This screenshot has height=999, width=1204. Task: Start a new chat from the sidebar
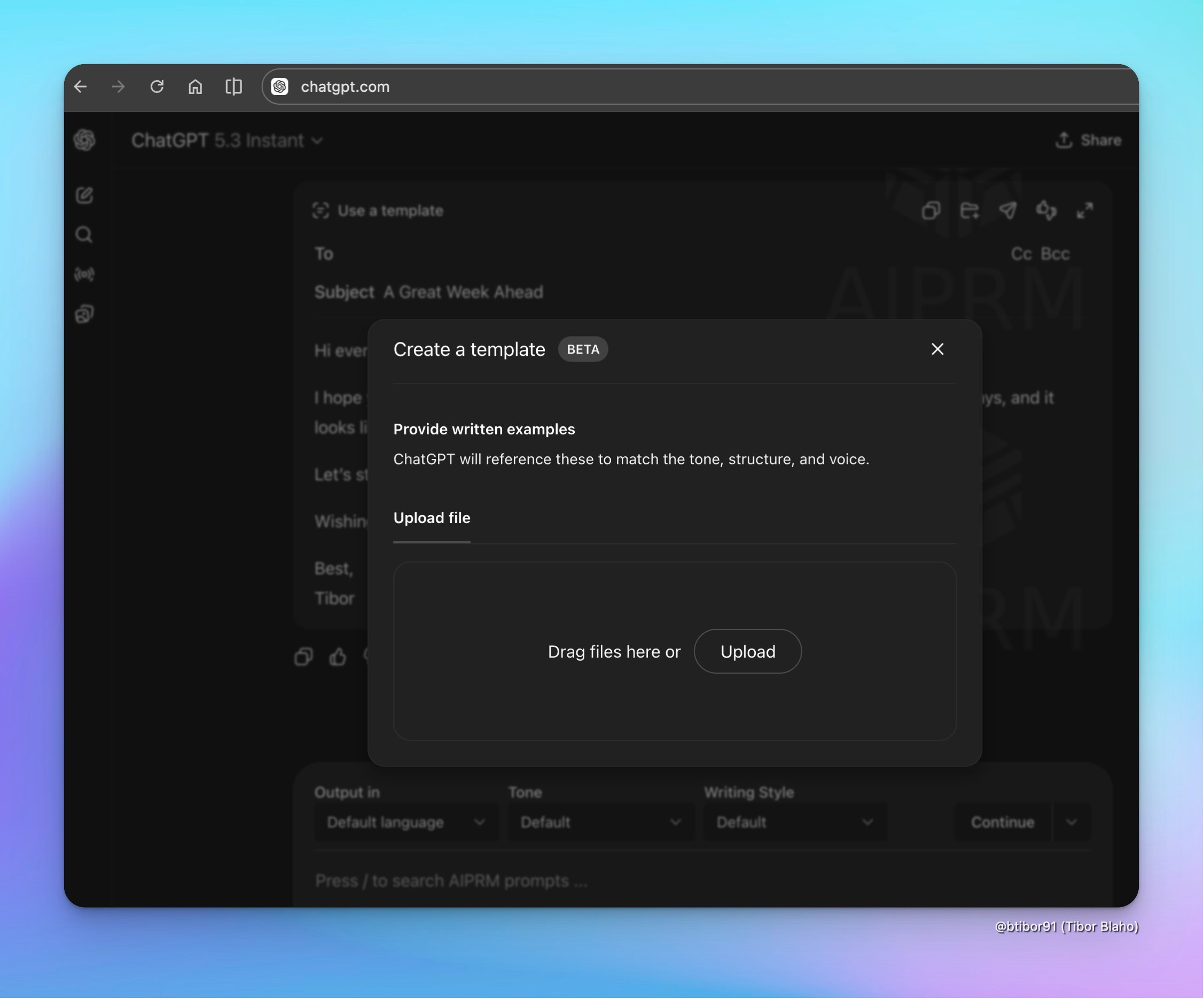84,195
